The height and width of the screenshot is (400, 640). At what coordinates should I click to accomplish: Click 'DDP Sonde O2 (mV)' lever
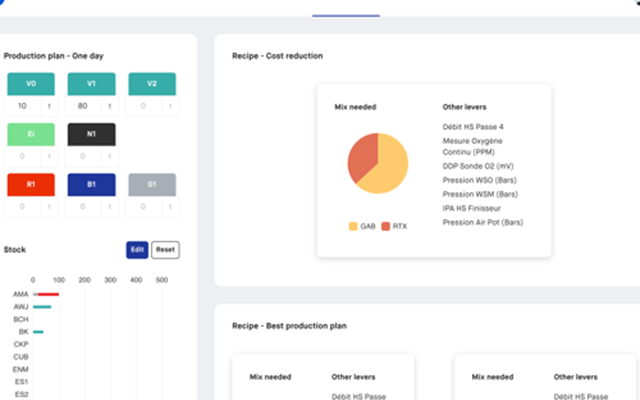pos(478,166)
